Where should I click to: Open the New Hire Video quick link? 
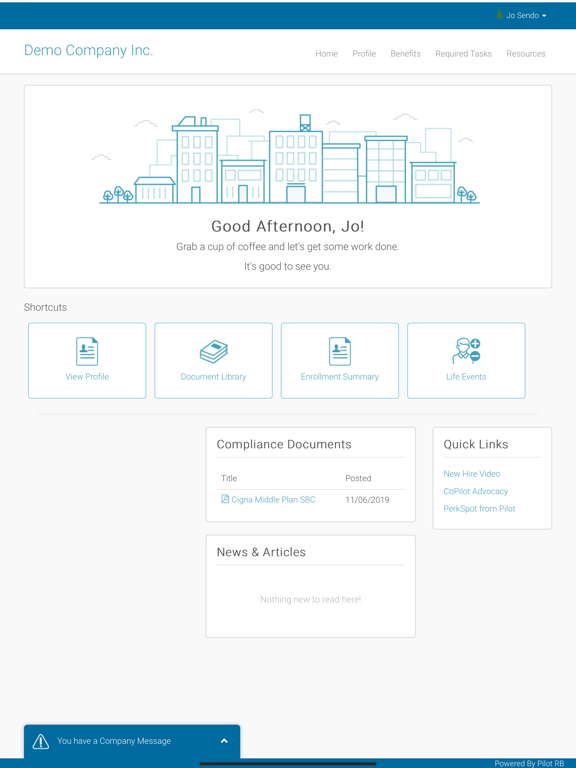(x=472, y=474)
